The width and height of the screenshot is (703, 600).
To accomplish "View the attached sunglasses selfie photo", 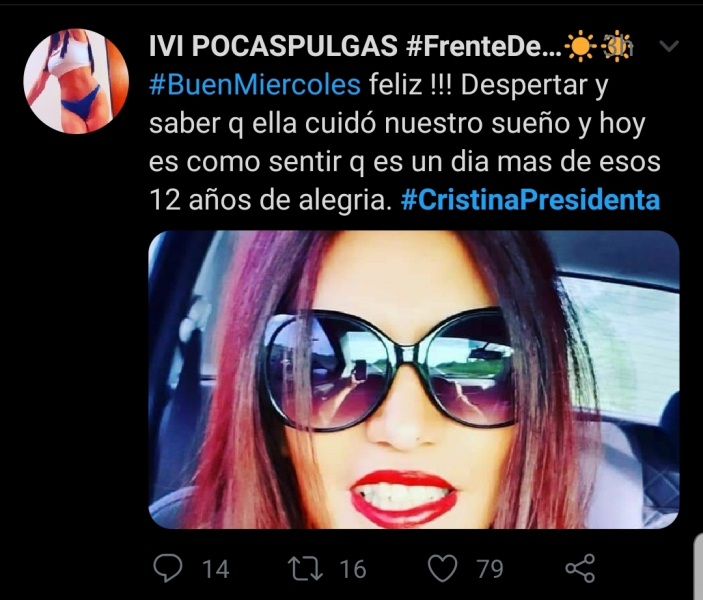I will pos(414,379).
